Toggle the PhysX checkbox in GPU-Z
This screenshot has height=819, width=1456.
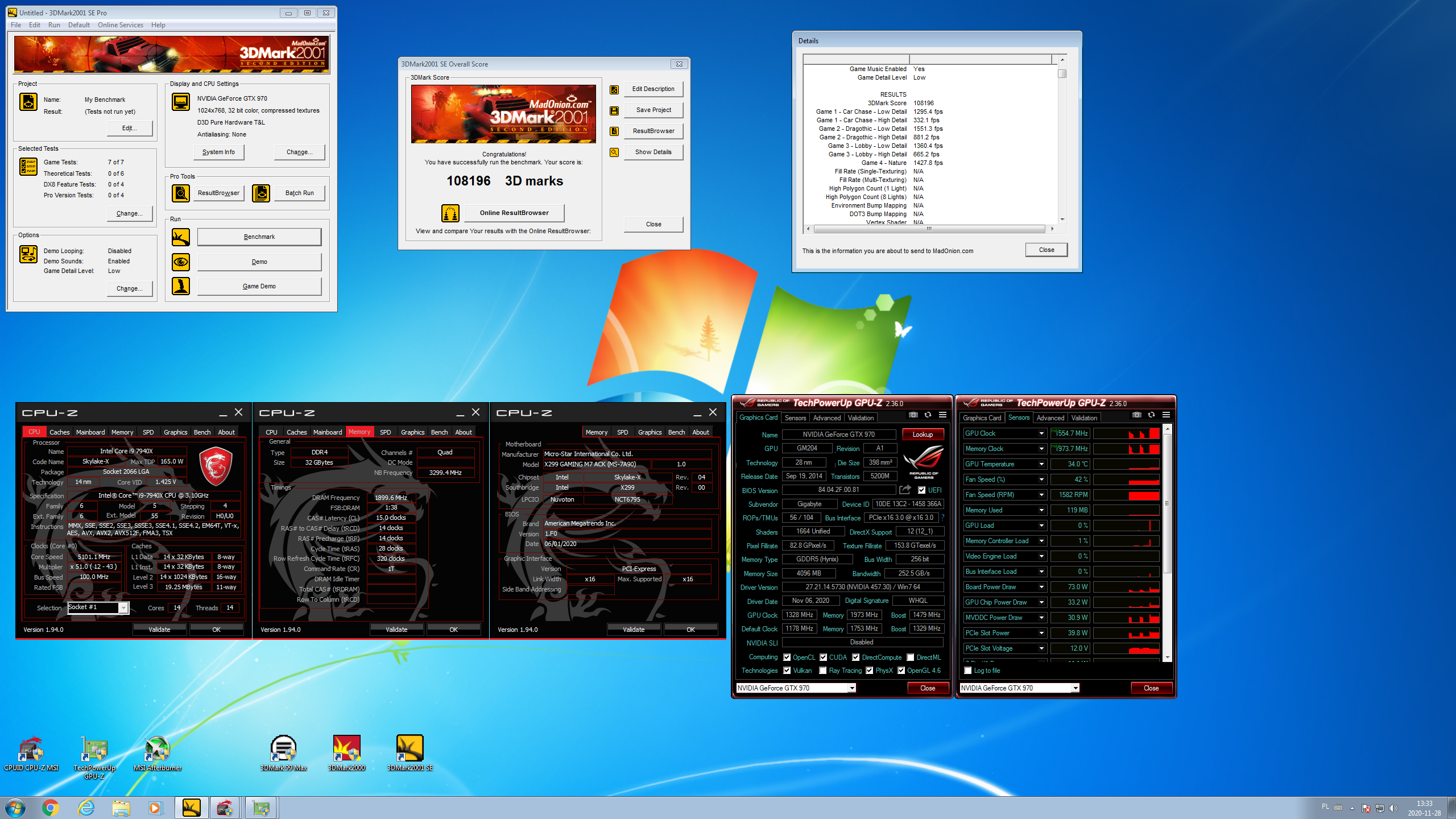tap(870, 671)
